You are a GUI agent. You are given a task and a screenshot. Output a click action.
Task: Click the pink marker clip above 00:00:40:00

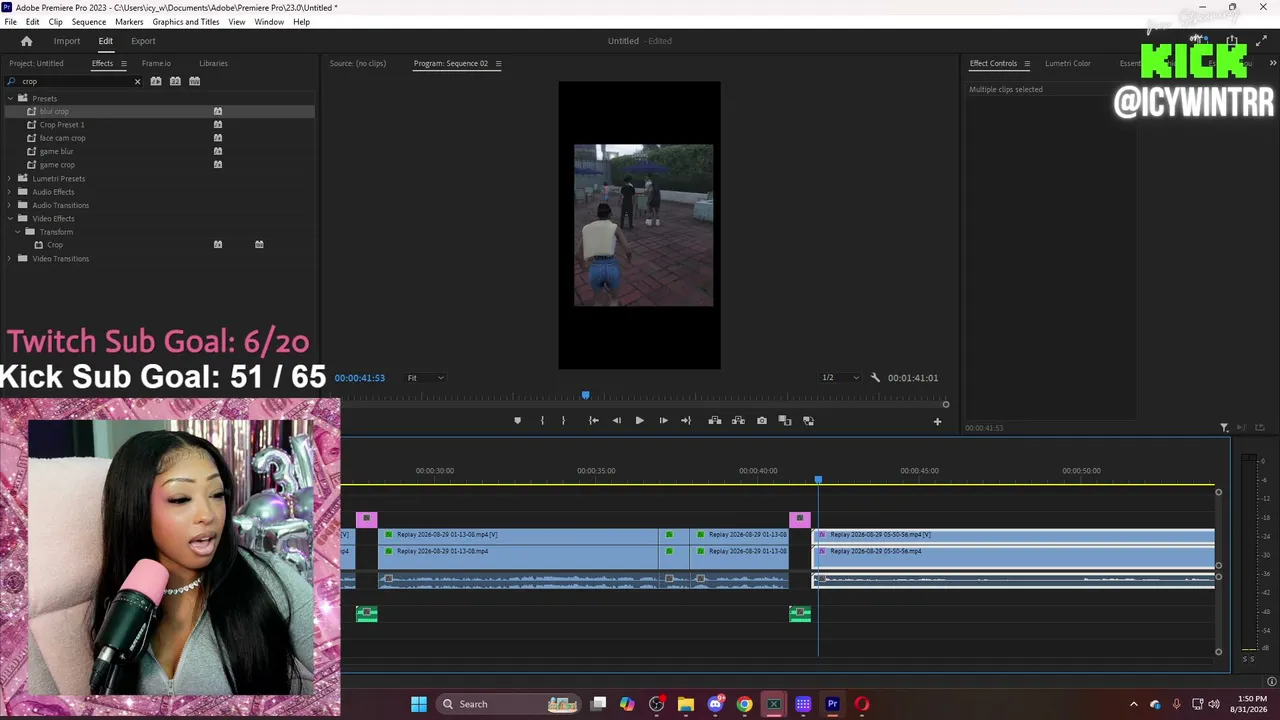(x=799, y=519)
